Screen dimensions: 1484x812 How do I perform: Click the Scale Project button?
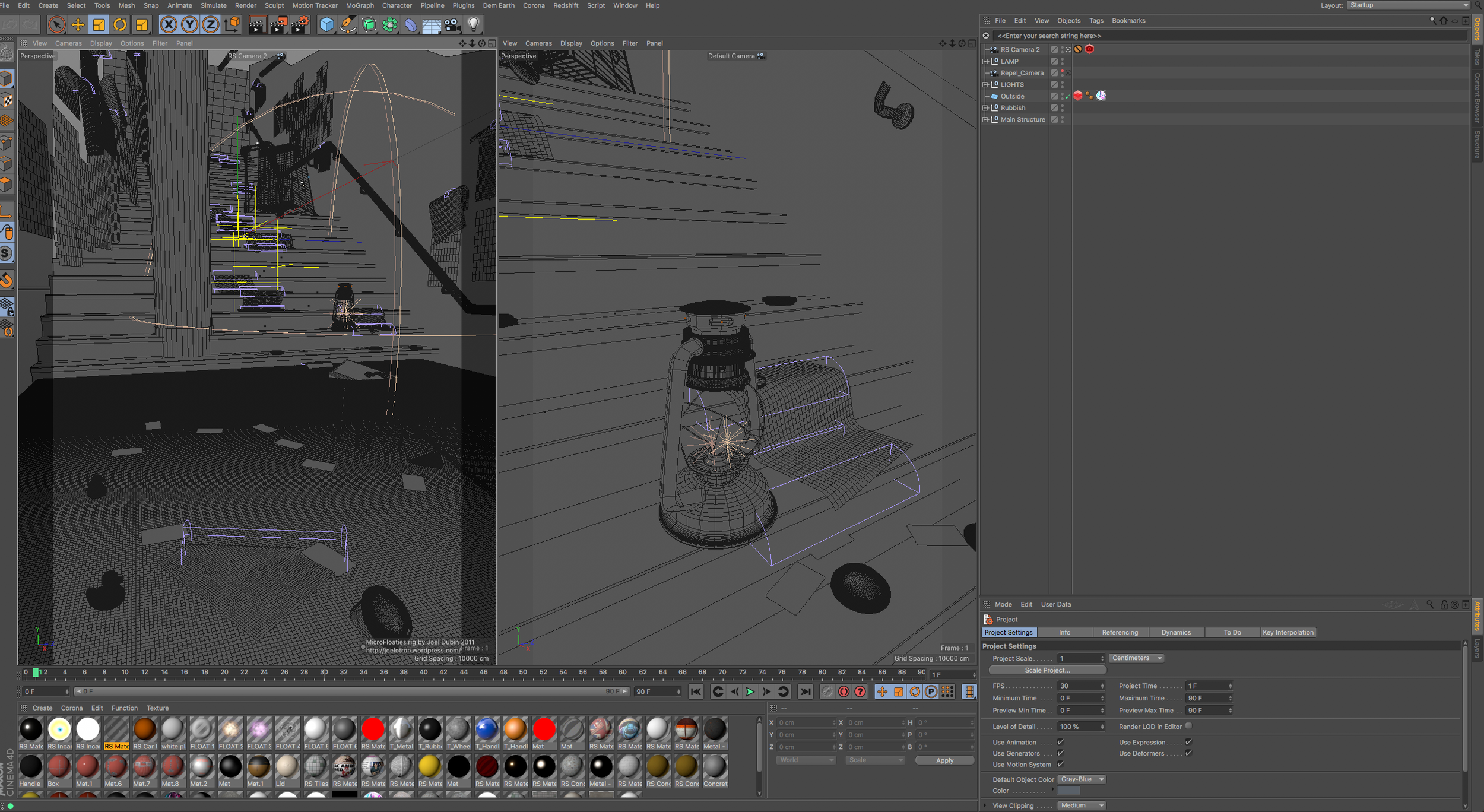point(1047,670)
